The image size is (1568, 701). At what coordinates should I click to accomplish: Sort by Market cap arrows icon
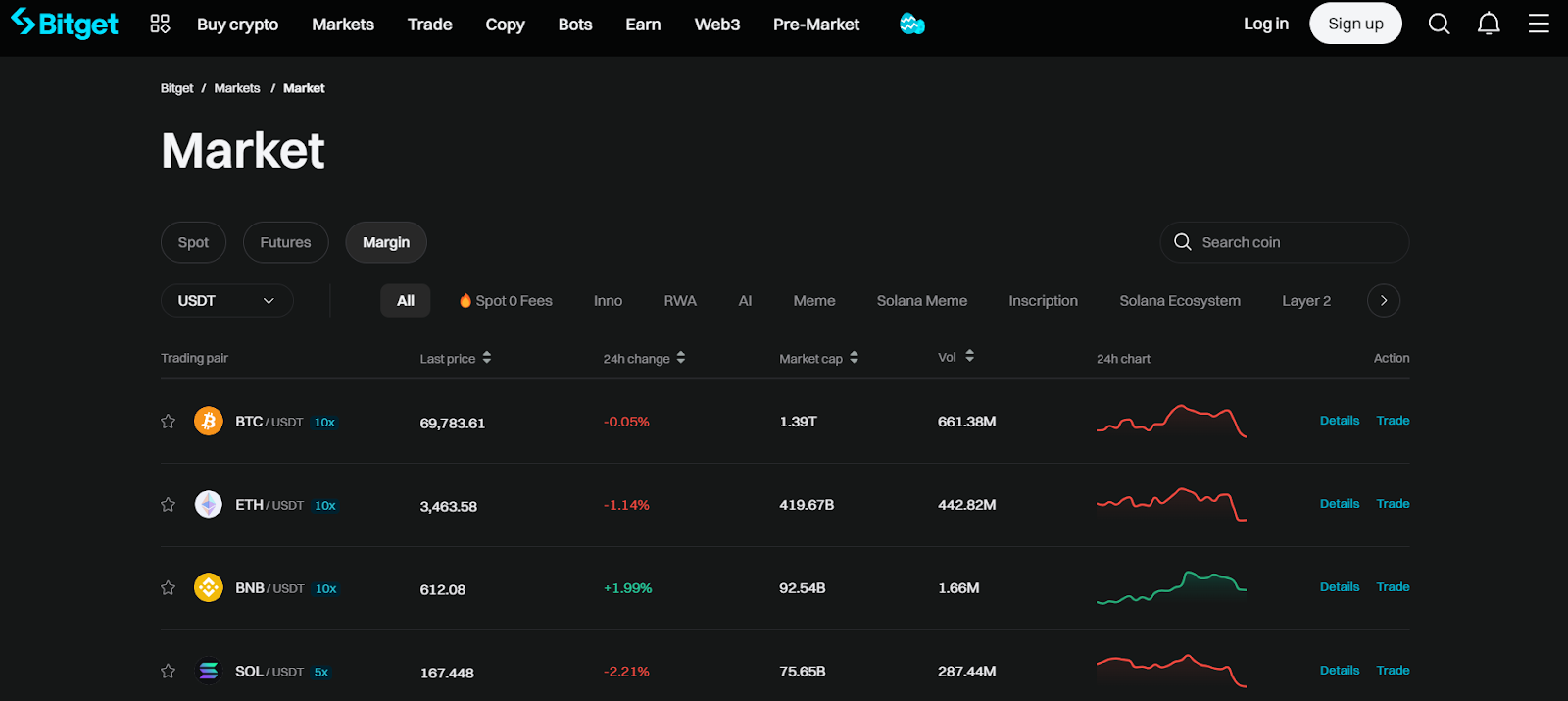point(855,358)
